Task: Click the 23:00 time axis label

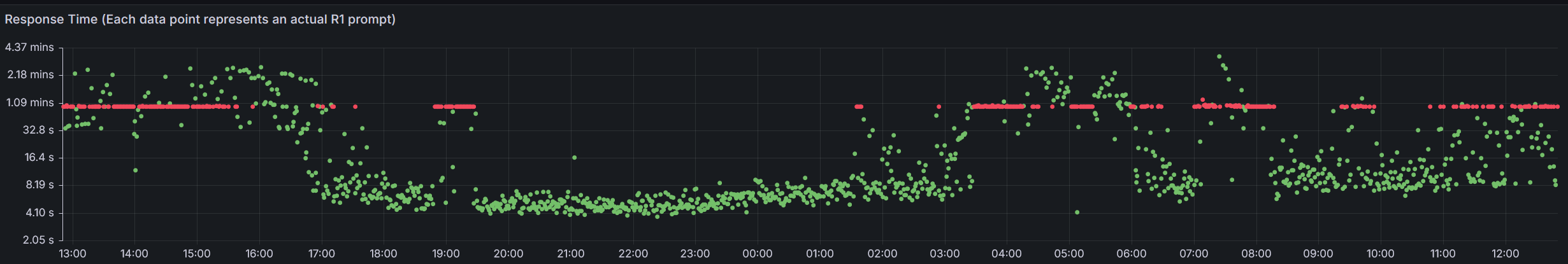Action: coord(695,254)
